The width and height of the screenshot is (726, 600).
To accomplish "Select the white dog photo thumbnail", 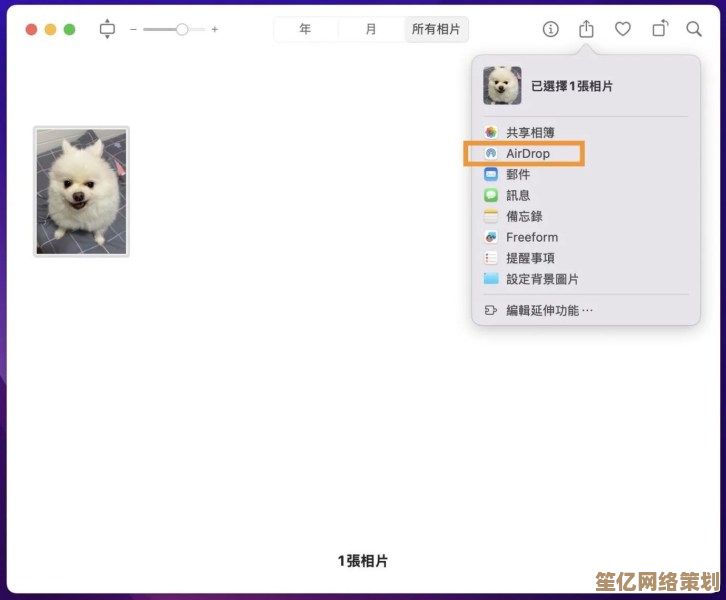I will pyautogui.click(x=81, y=191).
